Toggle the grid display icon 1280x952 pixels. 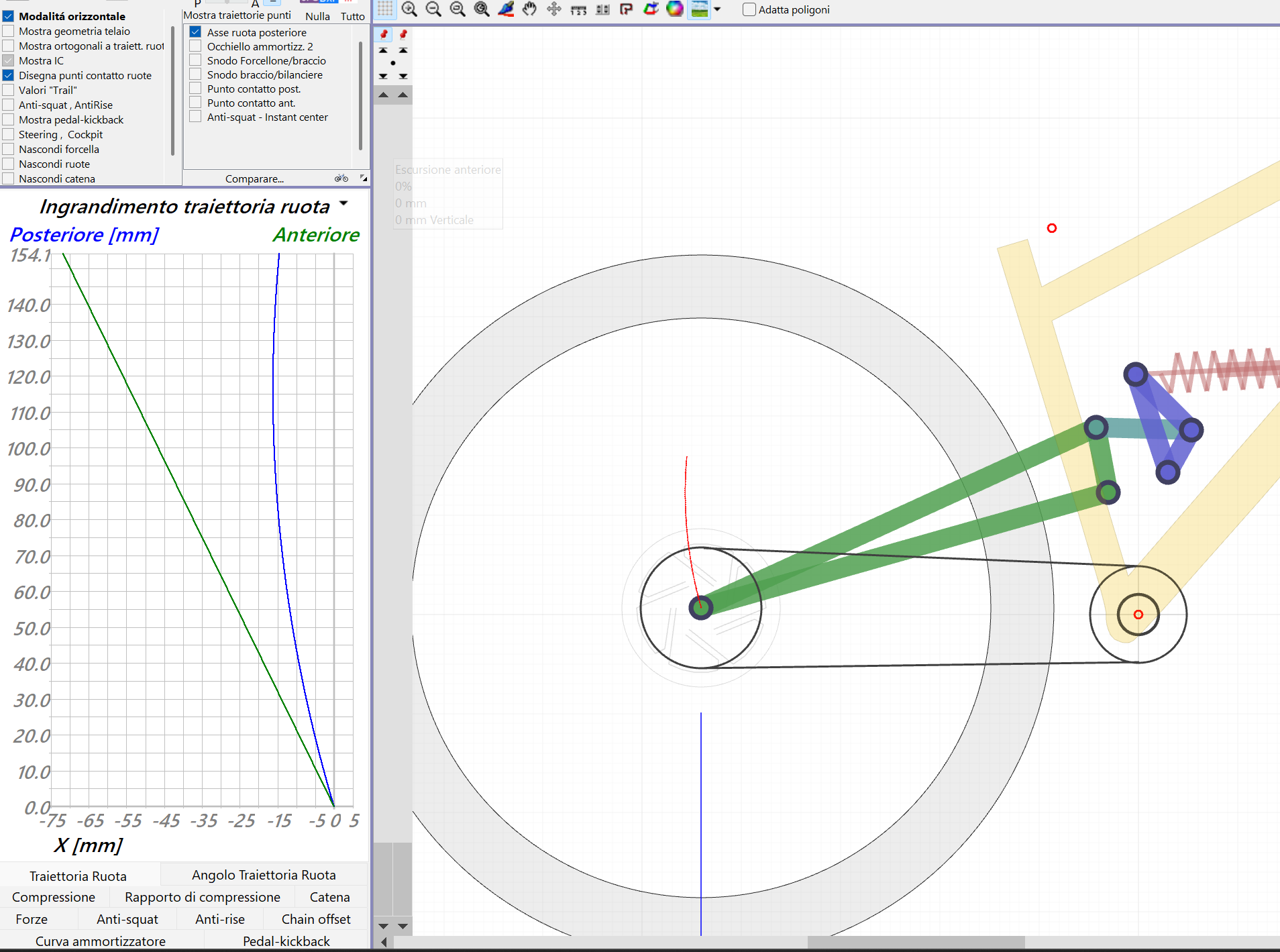point(385,9)
